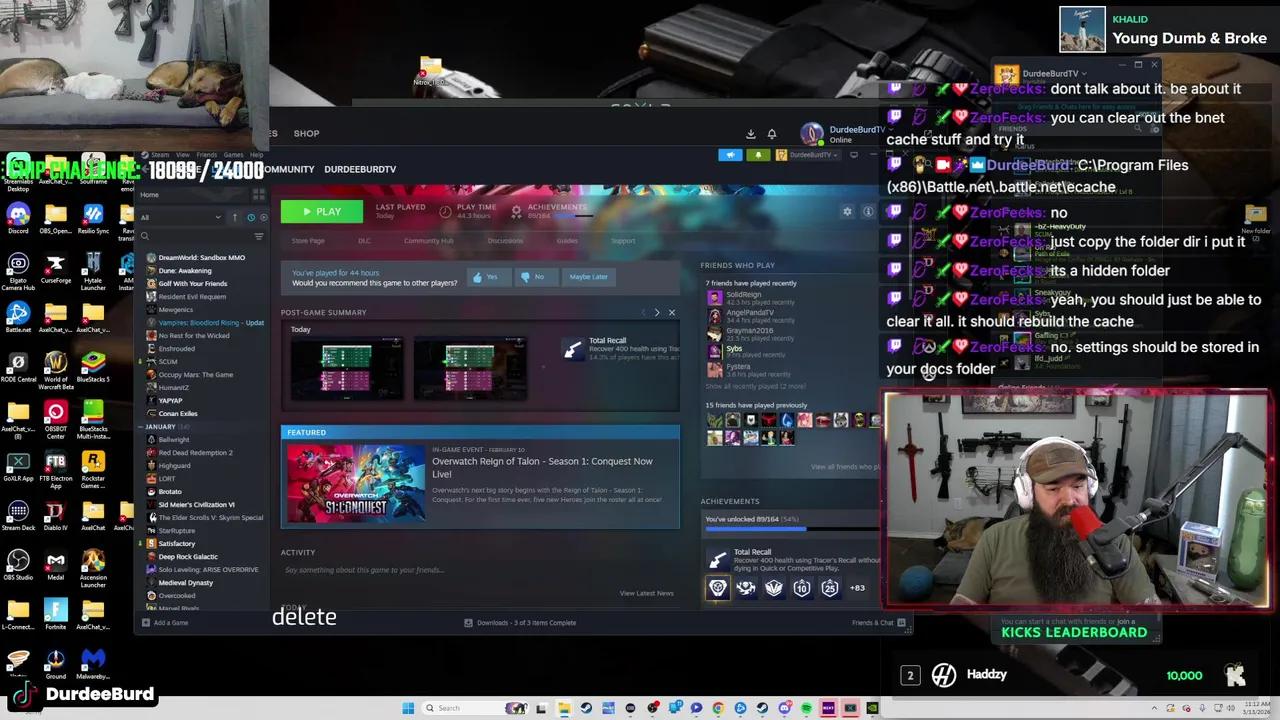Toggle the green notification bell beside DurdeeBurdTV
The height and width of the screenshot is (720, 1280).
[758, 155]
